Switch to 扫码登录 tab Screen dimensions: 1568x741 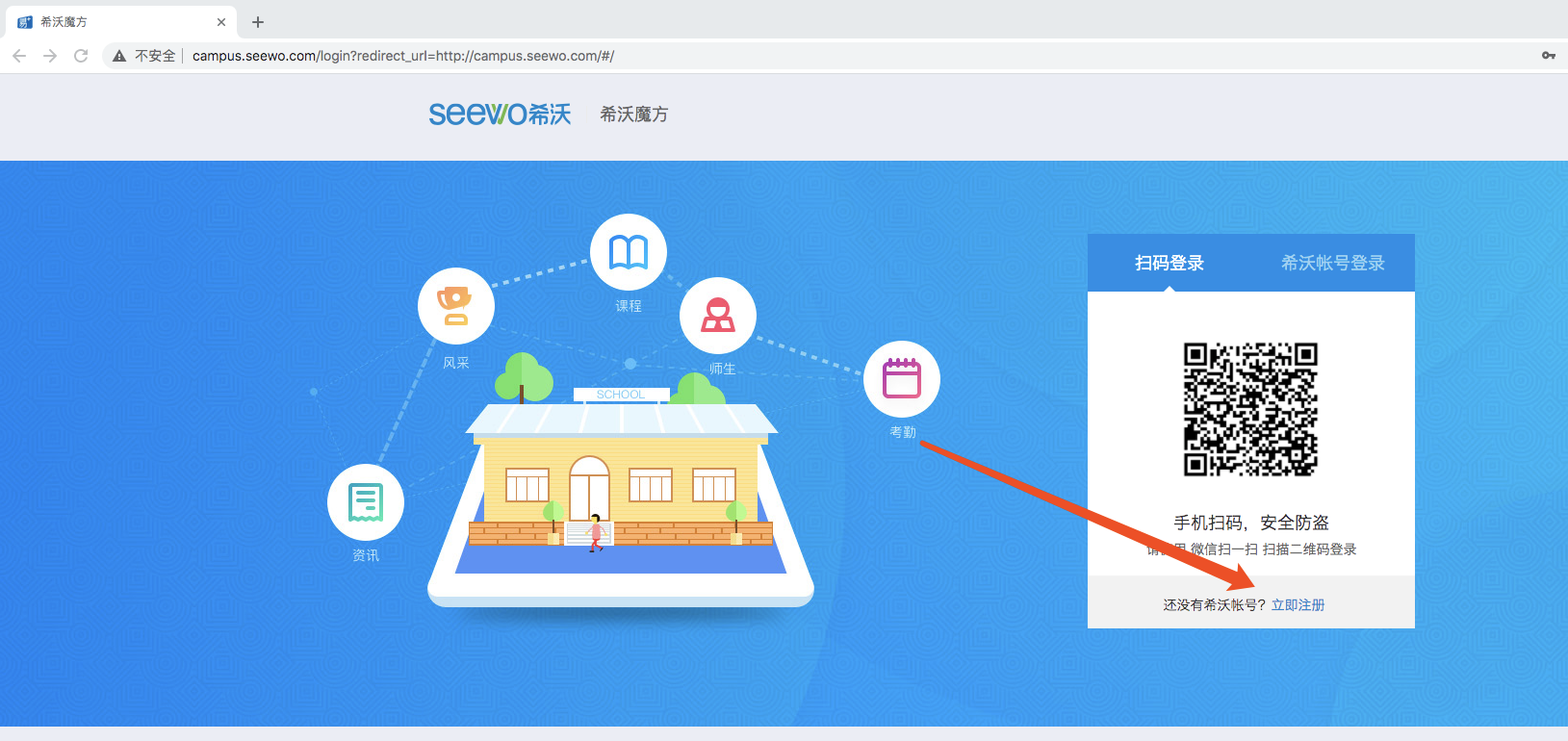point(1170,263)
